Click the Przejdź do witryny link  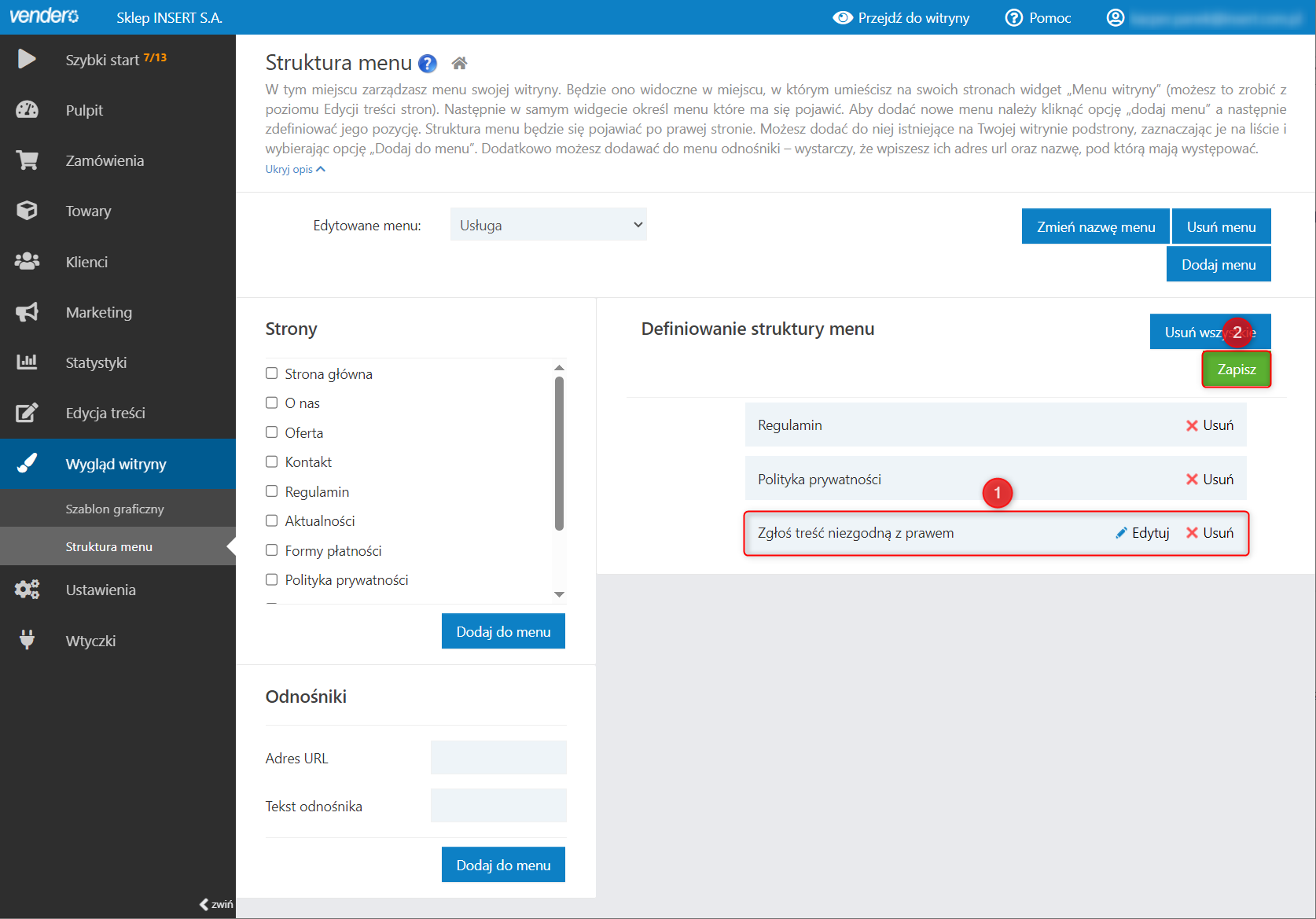902,17
